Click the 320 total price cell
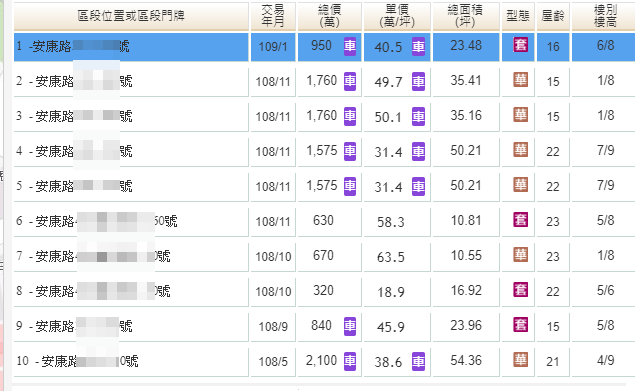This screenshot has width=635, height=391. (330, 291)
